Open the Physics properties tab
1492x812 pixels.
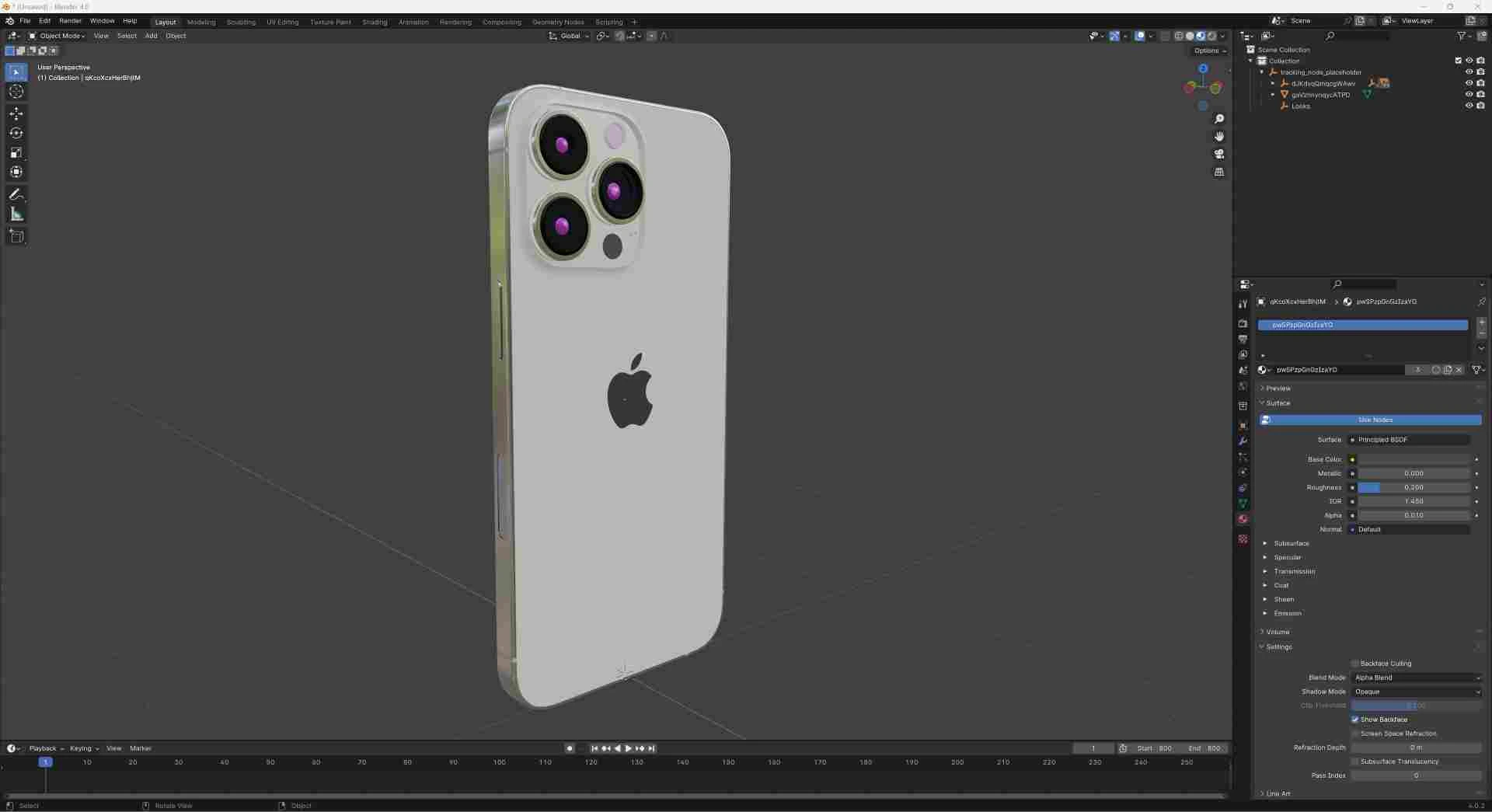click(1243, 472)
